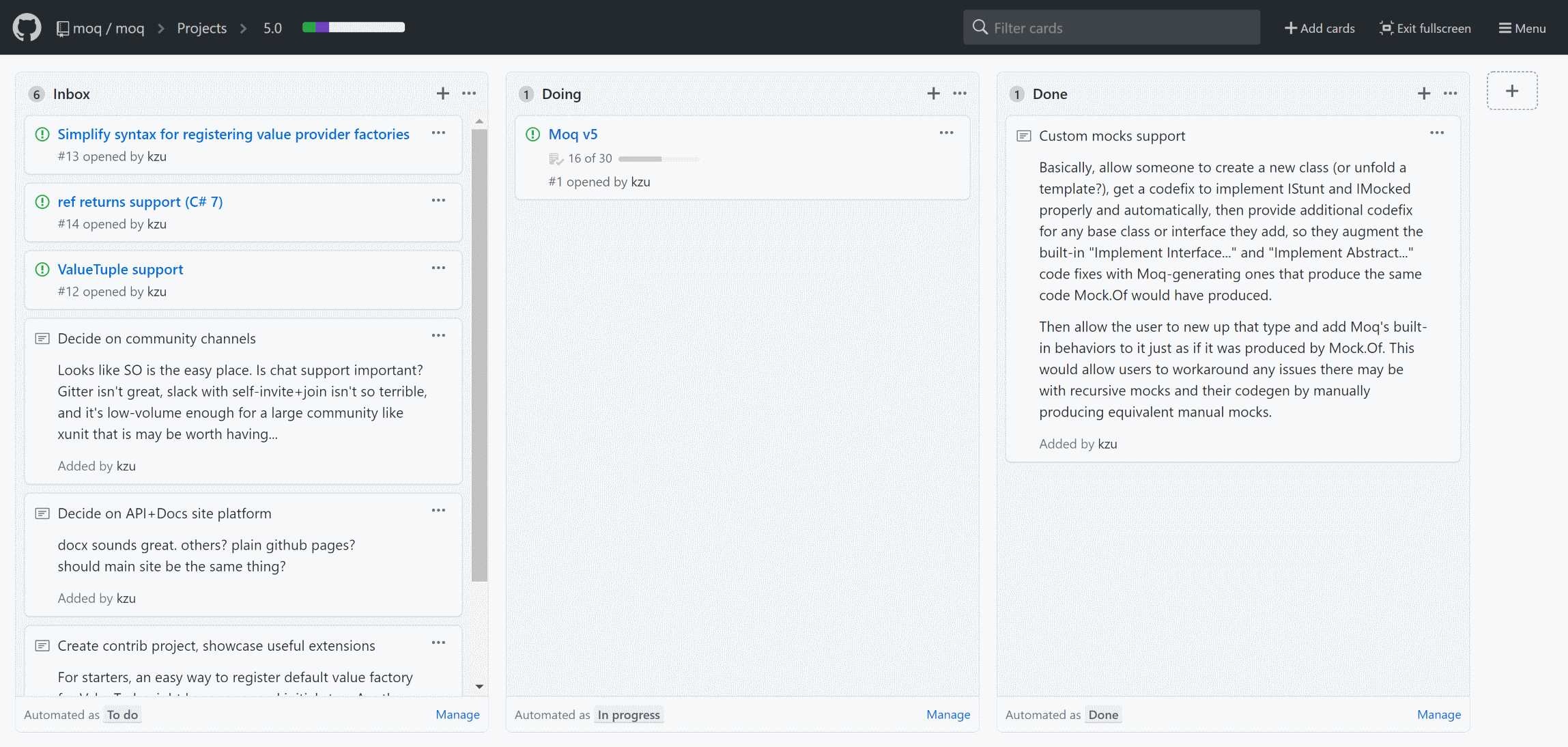Viewport: 1568px width, 747px height.
Task: Click kzu author on Moq v5 card
Action: tap(640, 182)
